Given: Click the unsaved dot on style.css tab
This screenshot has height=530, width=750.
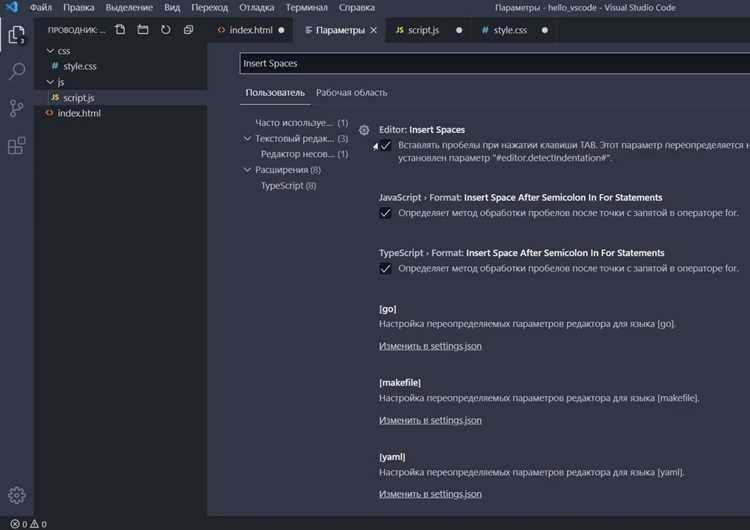Looking at the screenshot, I should click(544, 30).
